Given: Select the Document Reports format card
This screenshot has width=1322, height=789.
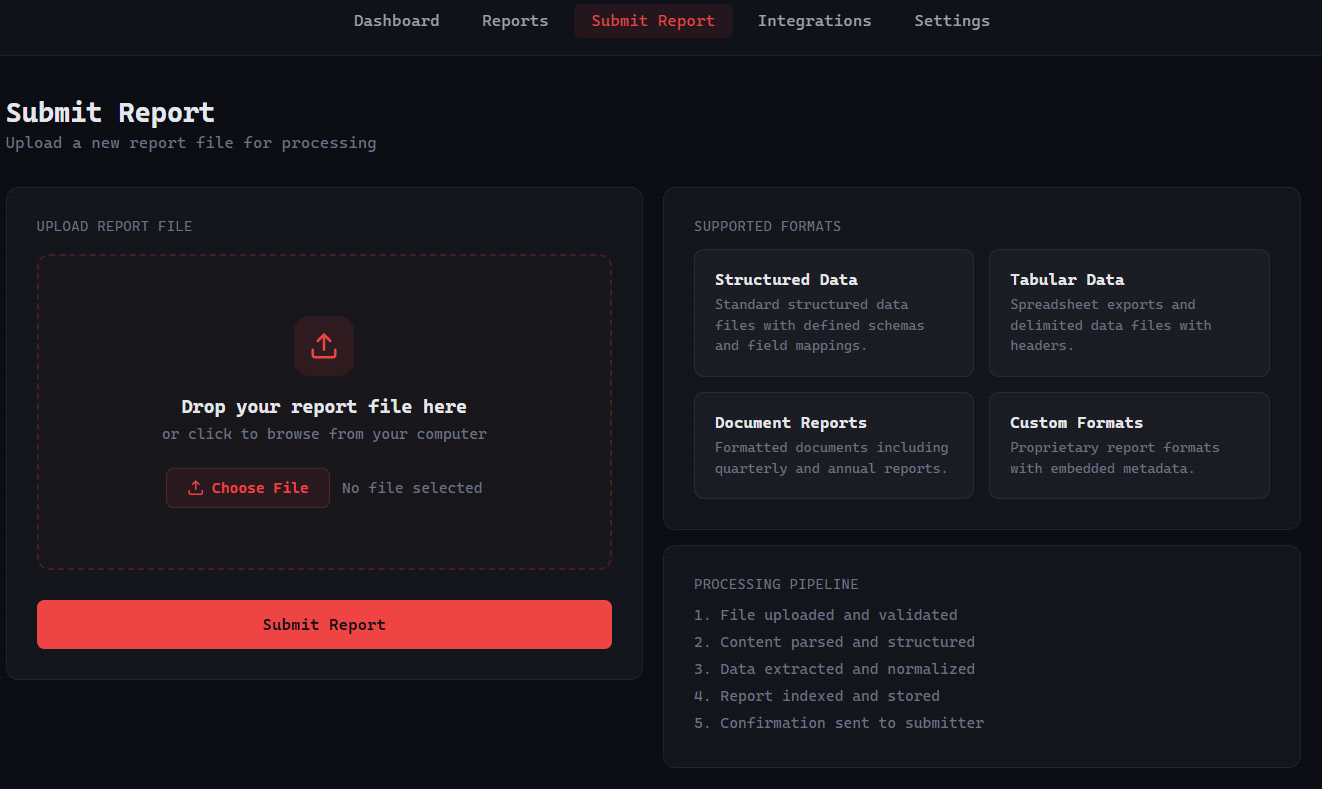Looking at the screenshot, I should pyautogui.click(x=834, y=445).
